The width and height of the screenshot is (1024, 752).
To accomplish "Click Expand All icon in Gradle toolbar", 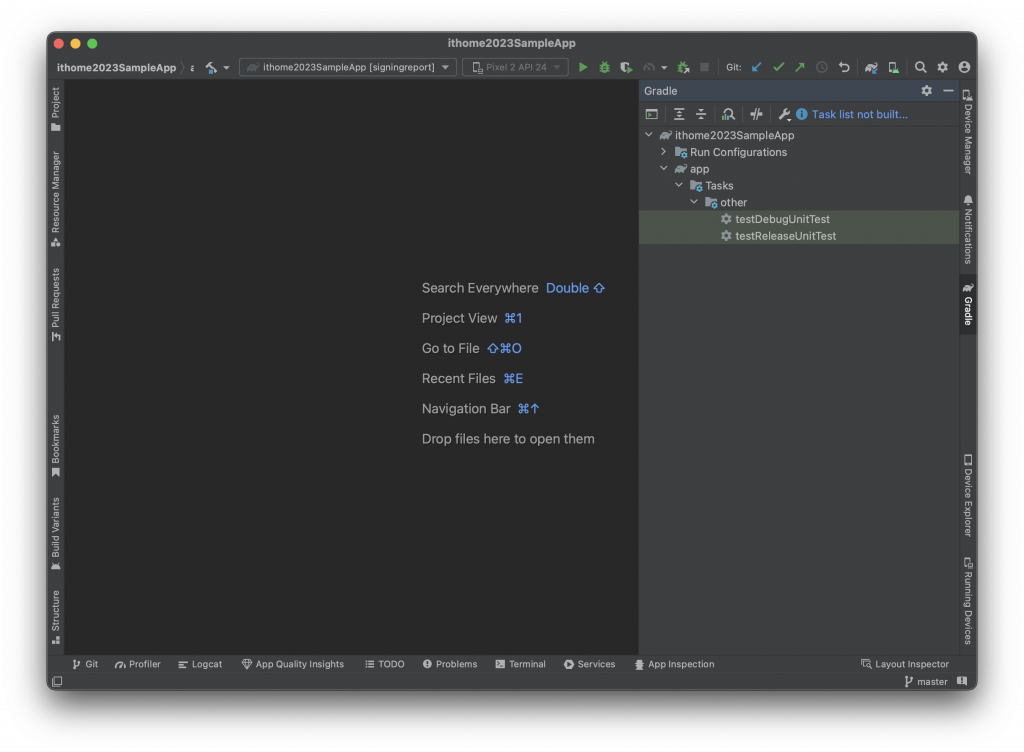I will [x=679, y=115].
